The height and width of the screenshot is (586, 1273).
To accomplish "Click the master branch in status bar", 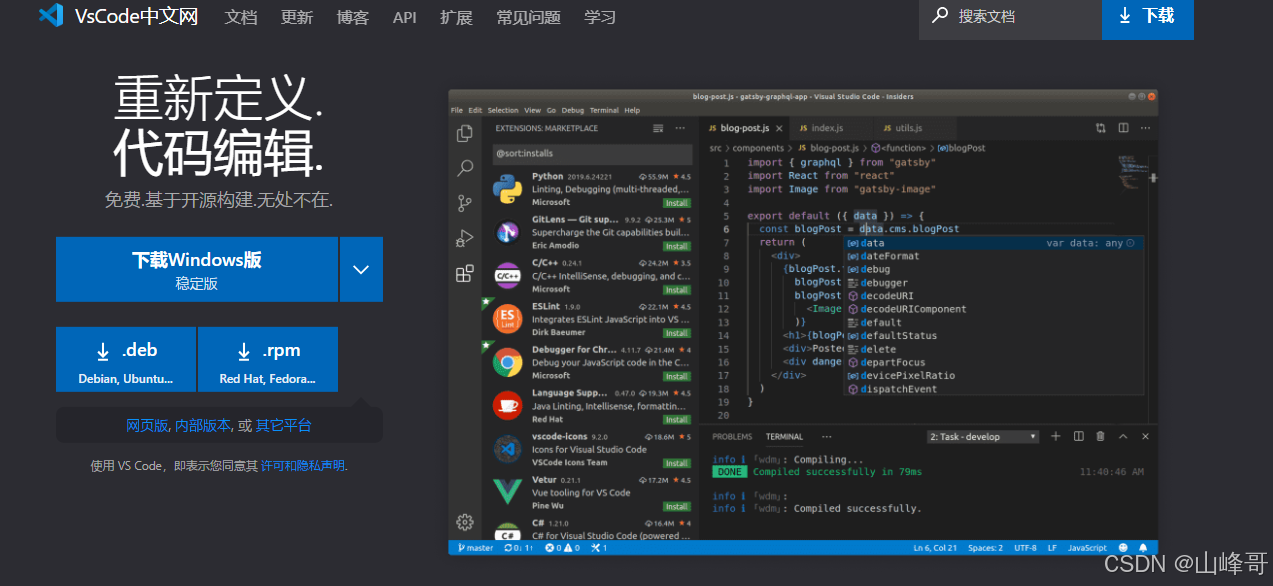I will (476, 548).
